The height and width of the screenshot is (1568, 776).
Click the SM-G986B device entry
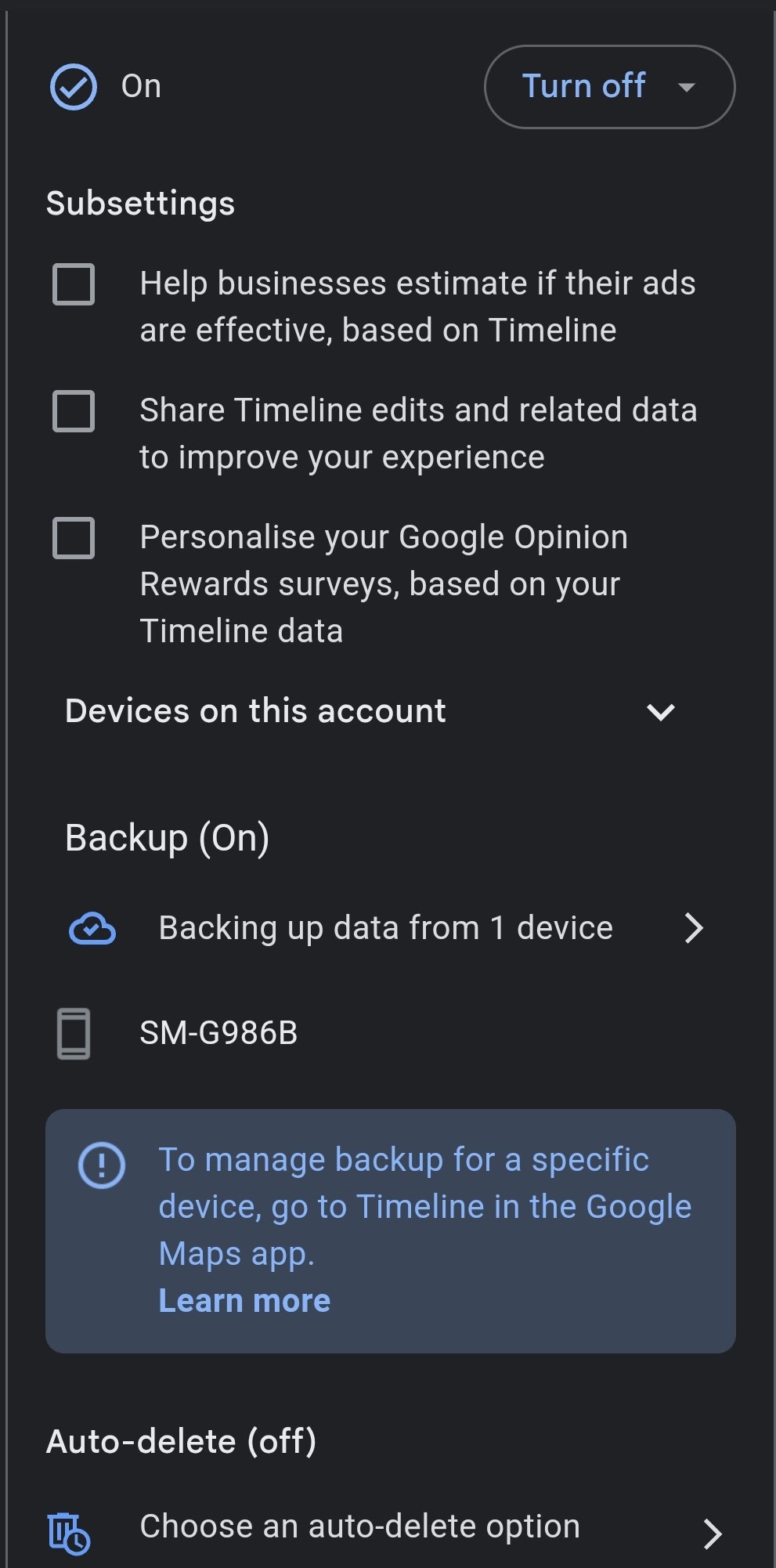[218, 1033]
